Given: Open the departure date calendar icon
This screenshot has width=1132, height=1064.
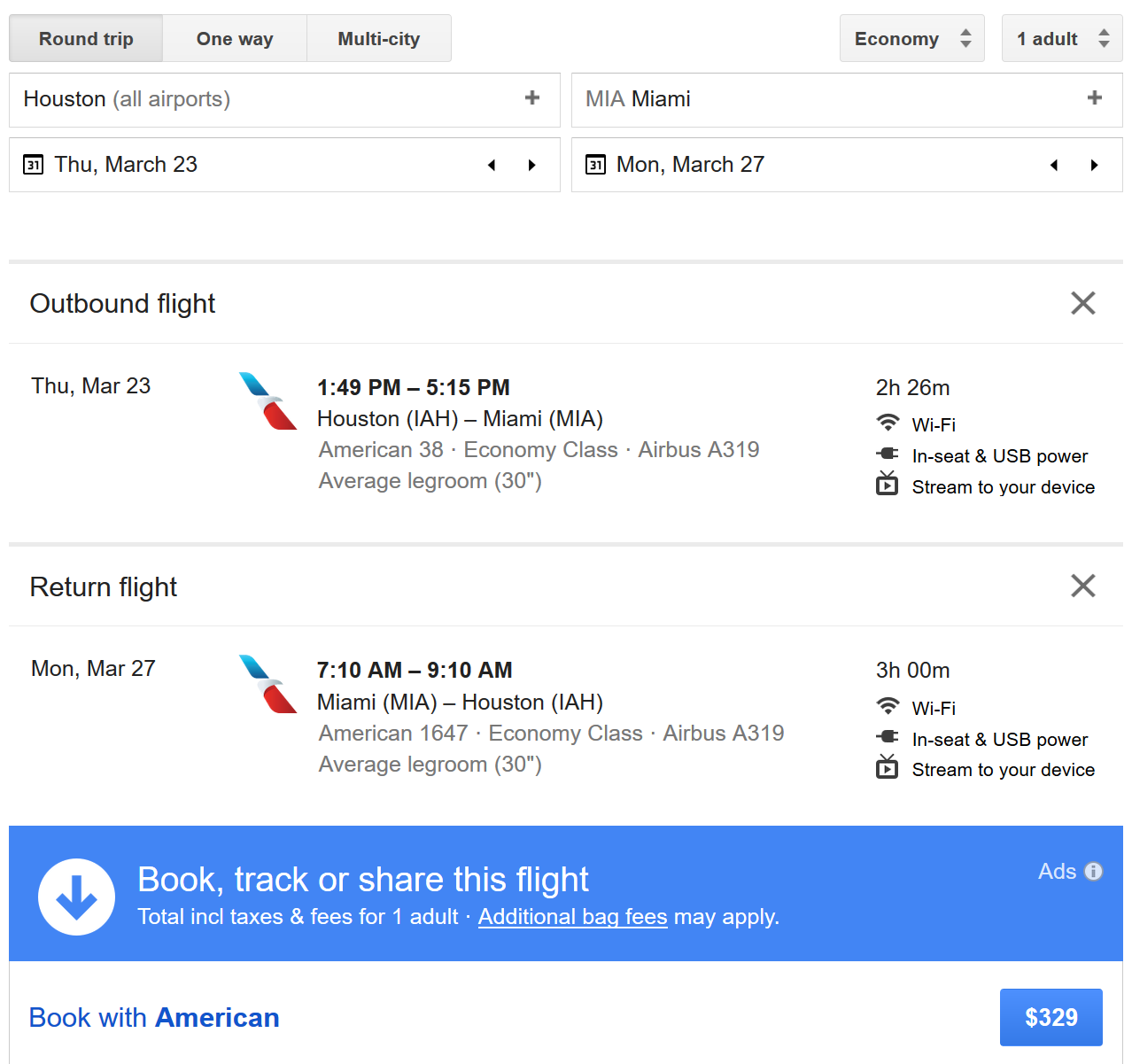Looking at the screenshot, I should pos(34,165).
